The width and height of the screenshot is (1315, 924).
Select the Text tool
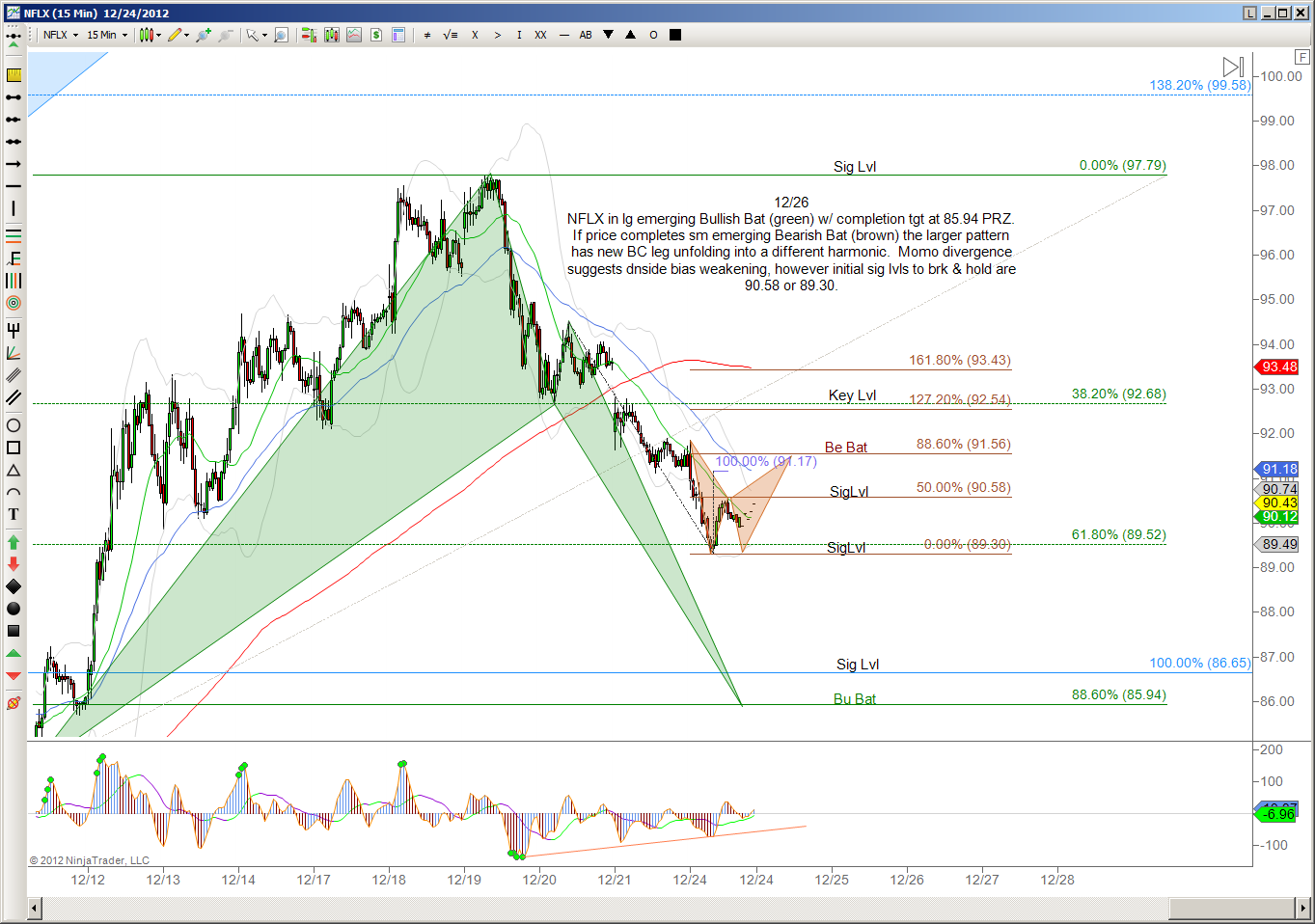coord(14,514)
